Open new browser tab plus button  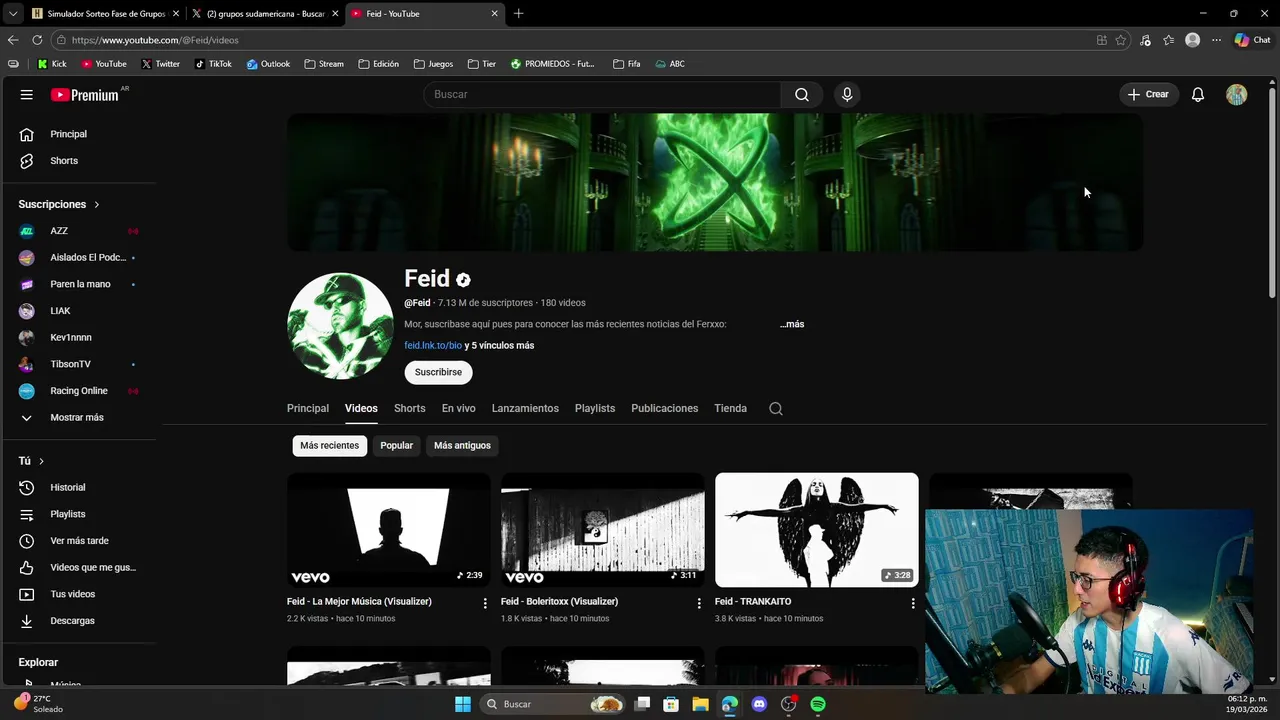[x=518, y=14]
